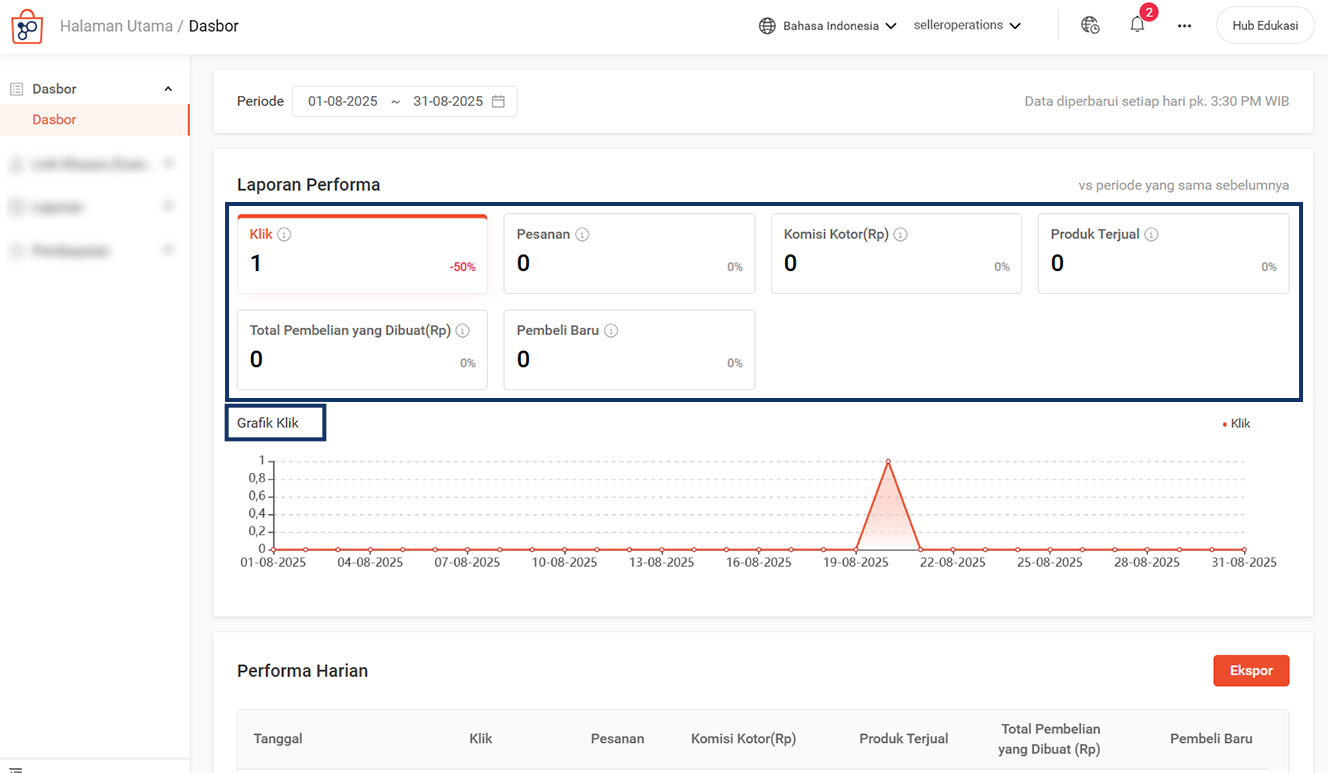
Task: Click the start date 01-08-2025 field
Action: click(x=343, y=101)
